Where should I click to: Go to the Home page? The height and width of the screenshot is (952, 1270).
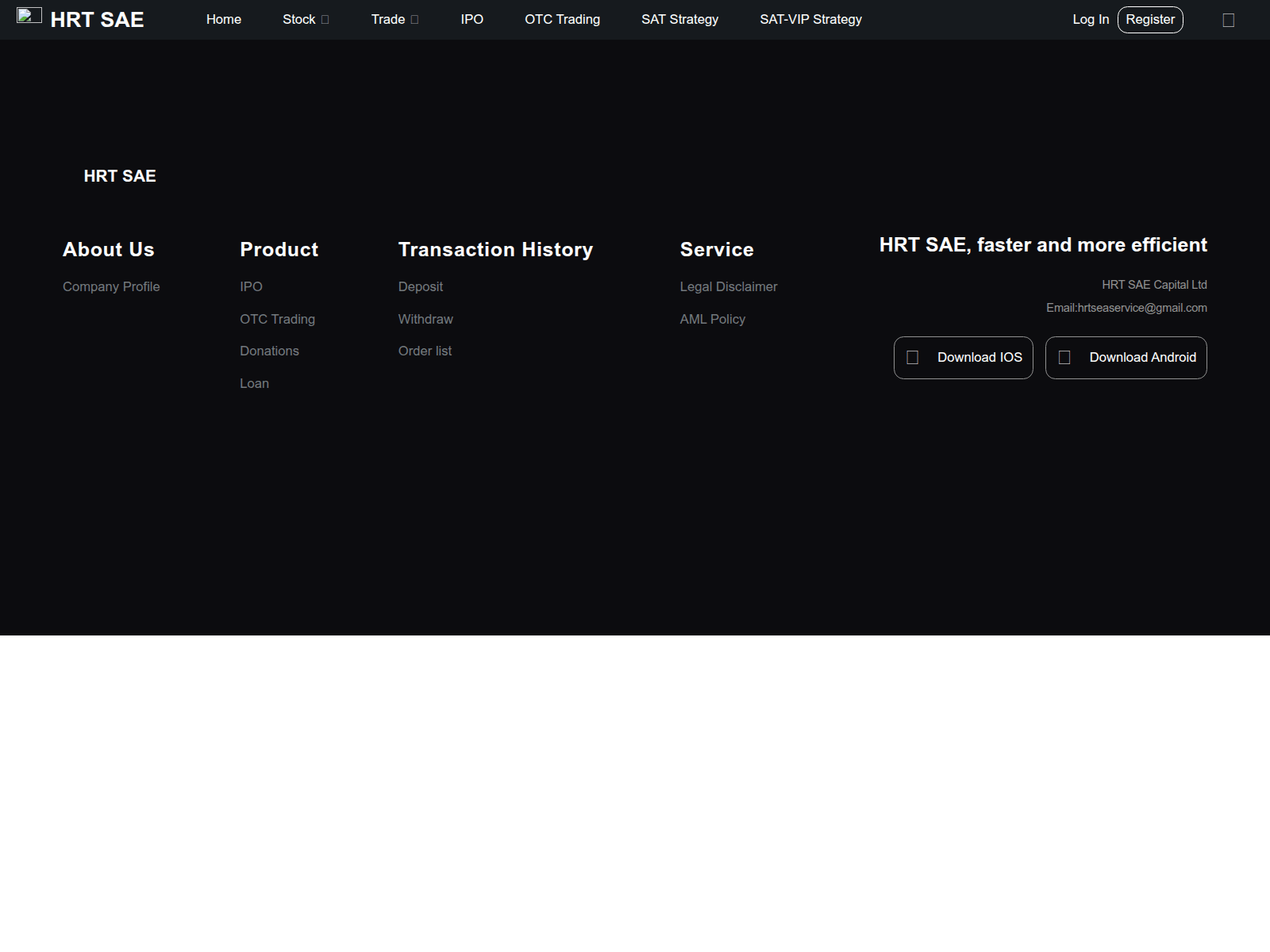click(224, 19)
